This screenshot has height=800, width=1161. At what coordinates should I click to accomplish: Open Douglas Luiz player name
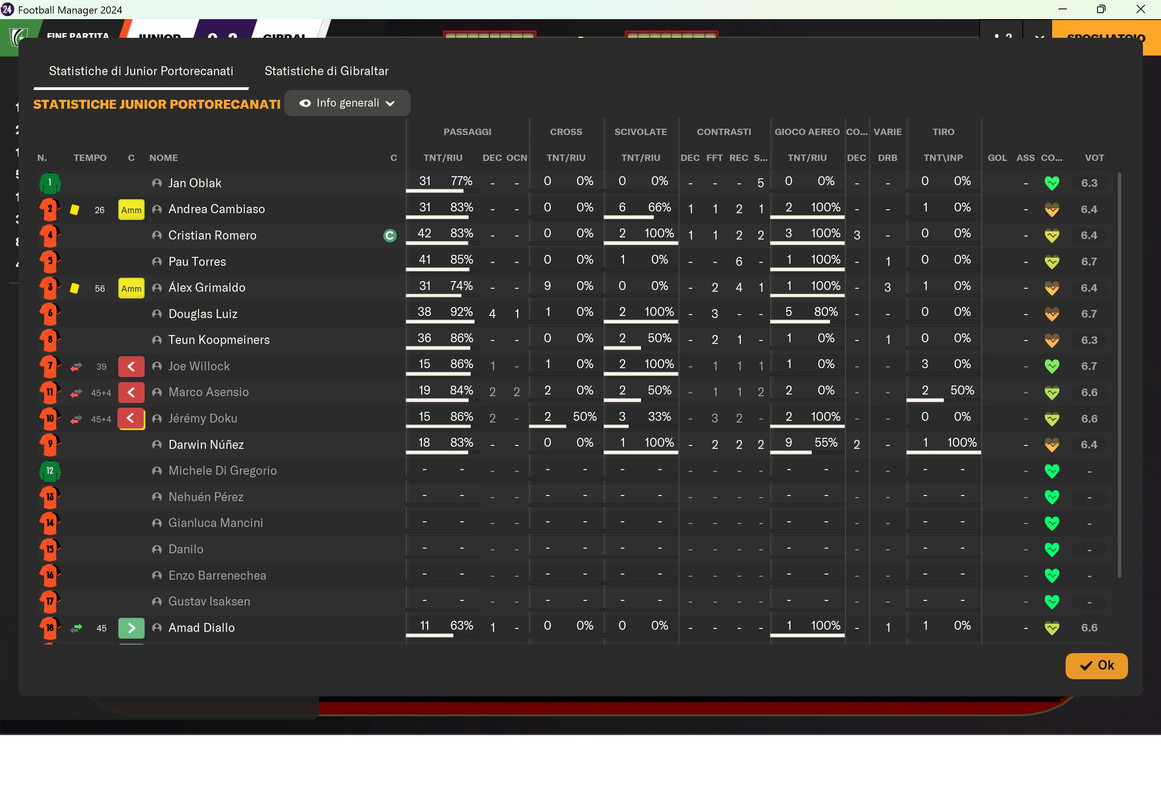pyautogui.click(x=203, y=314)
